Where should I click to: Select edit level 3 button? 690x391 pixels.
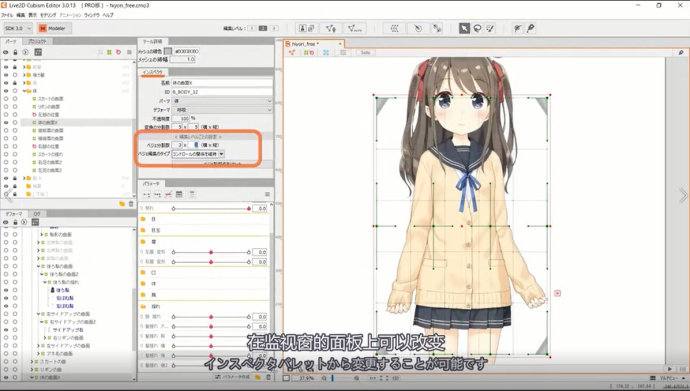click(x=274, y=28)
